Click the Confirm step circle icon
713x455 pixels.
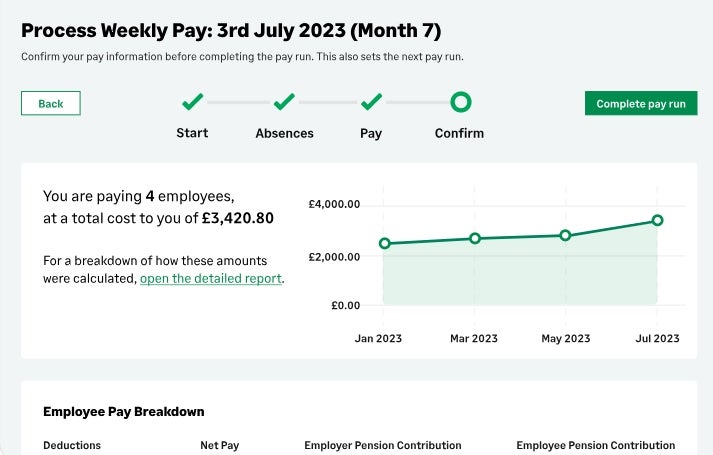460,102
